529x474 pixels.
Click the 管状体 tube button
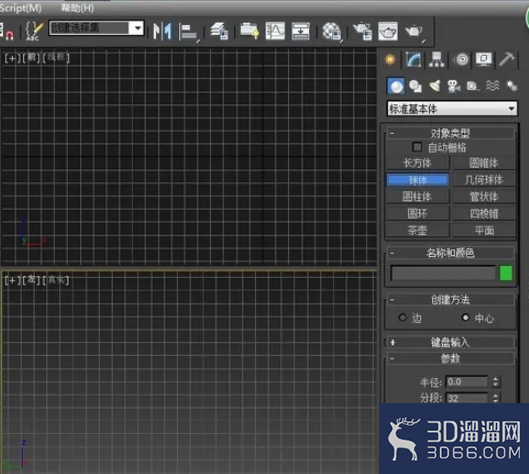(x=484, y=197)
